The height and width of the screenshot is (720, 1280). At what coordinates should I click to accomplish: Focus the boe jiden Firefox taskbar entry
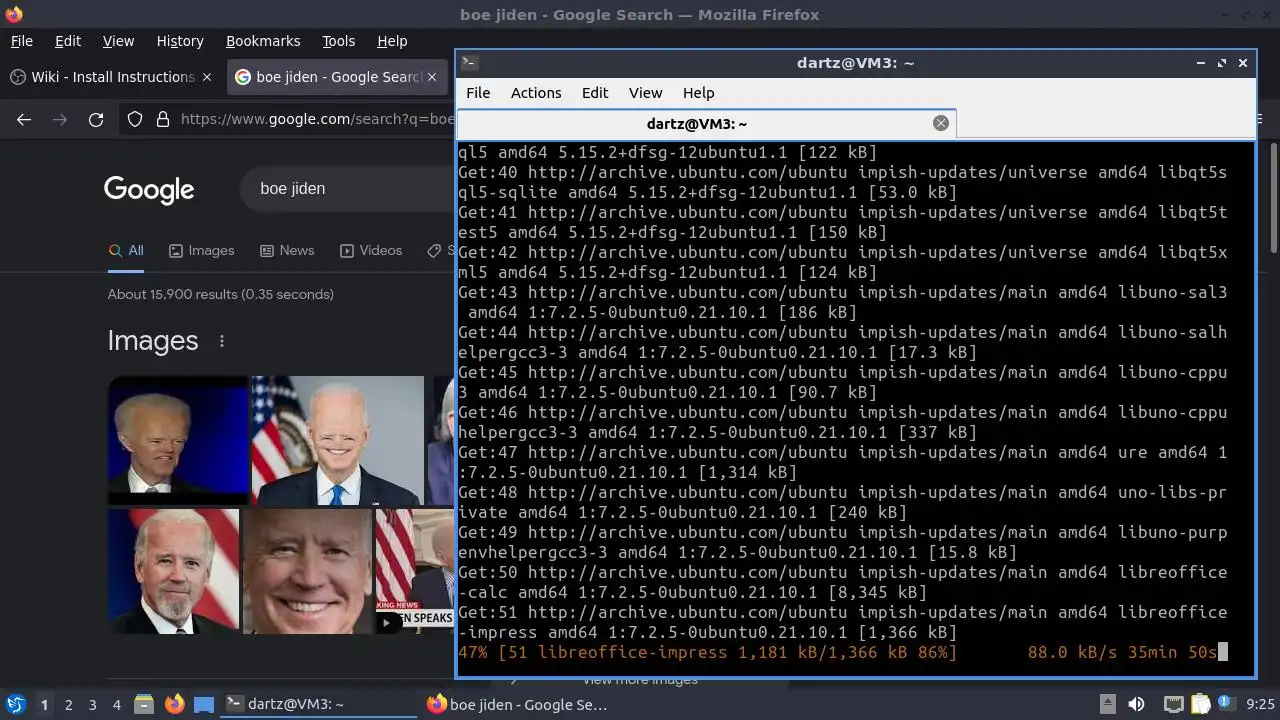click(520, 704)
